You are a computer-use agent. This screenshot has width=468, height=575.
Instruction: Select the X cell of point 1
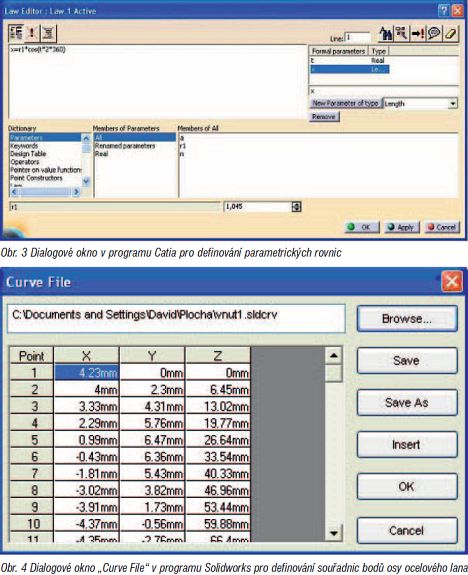tap(87, 373)
